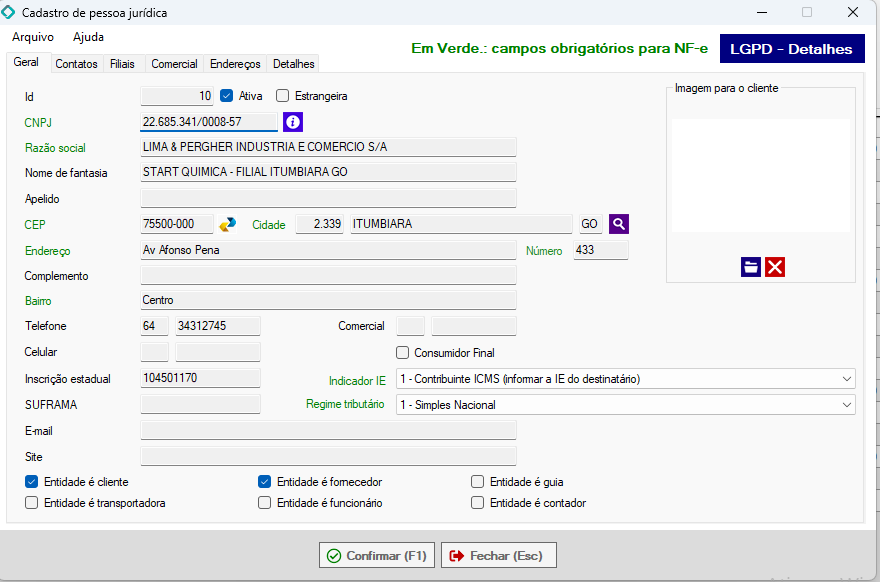The height and width of the screenshot is (582, 880).
Task: Open the Regime tributário dropdown
Action: 847,405
